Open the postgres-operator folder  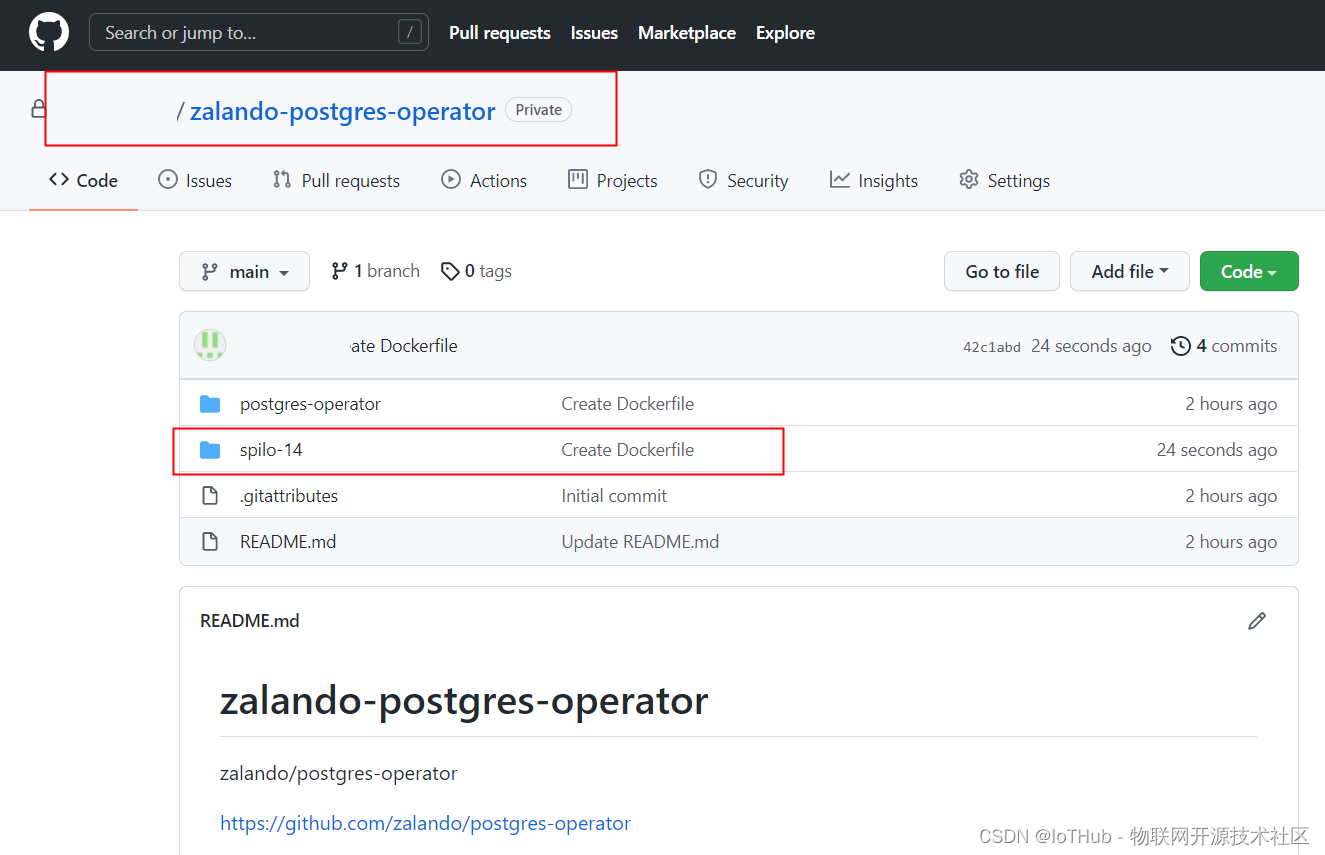point(310,404)
